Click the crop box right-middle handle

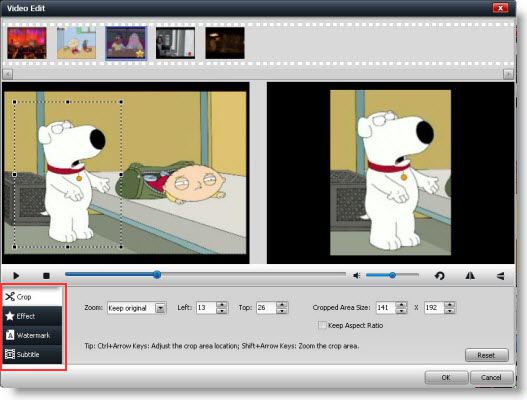tap(121, 174)
